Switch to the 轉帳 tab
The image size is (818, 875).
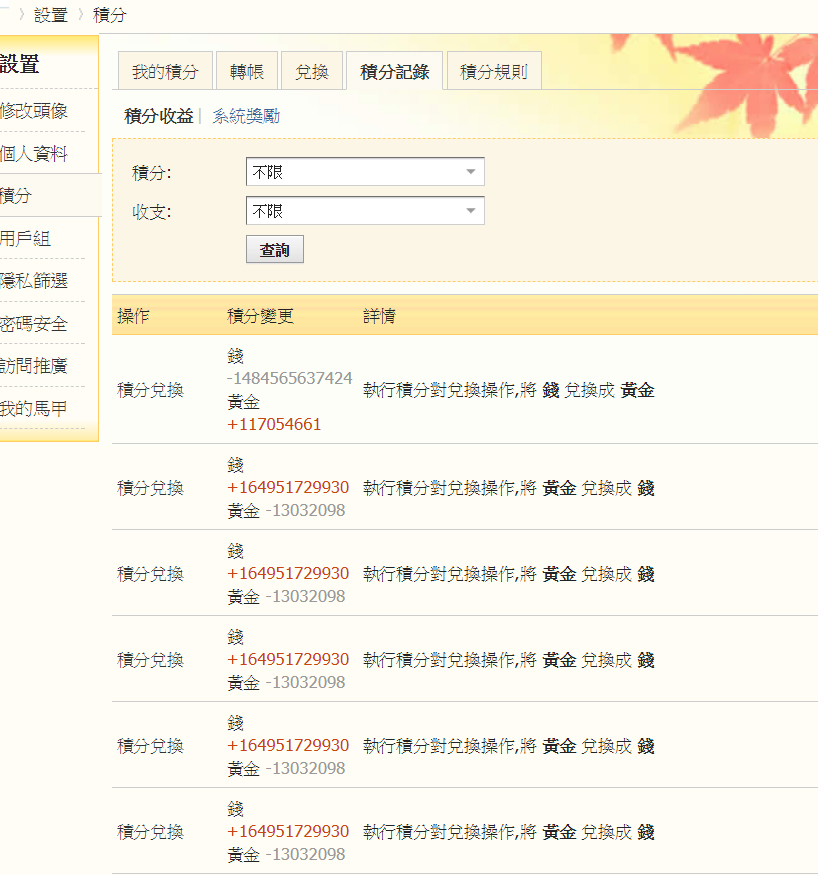[x=246, y=72]
